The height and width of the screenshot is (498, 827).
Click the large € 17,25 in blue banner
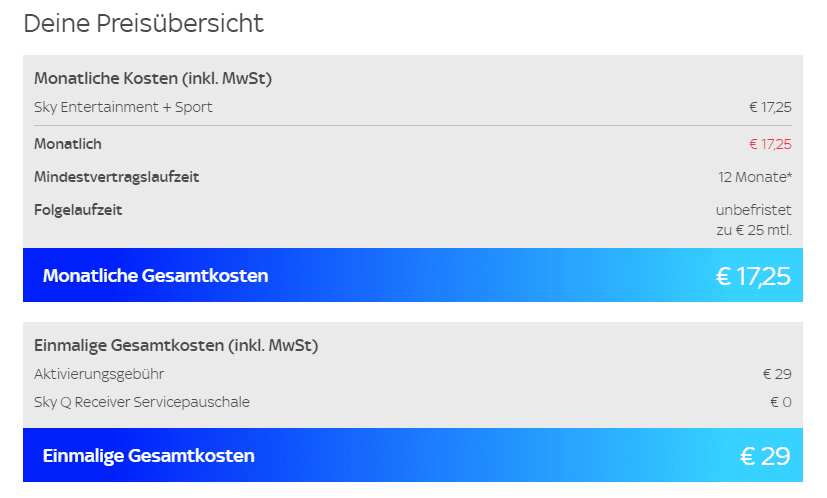[753, 276]
